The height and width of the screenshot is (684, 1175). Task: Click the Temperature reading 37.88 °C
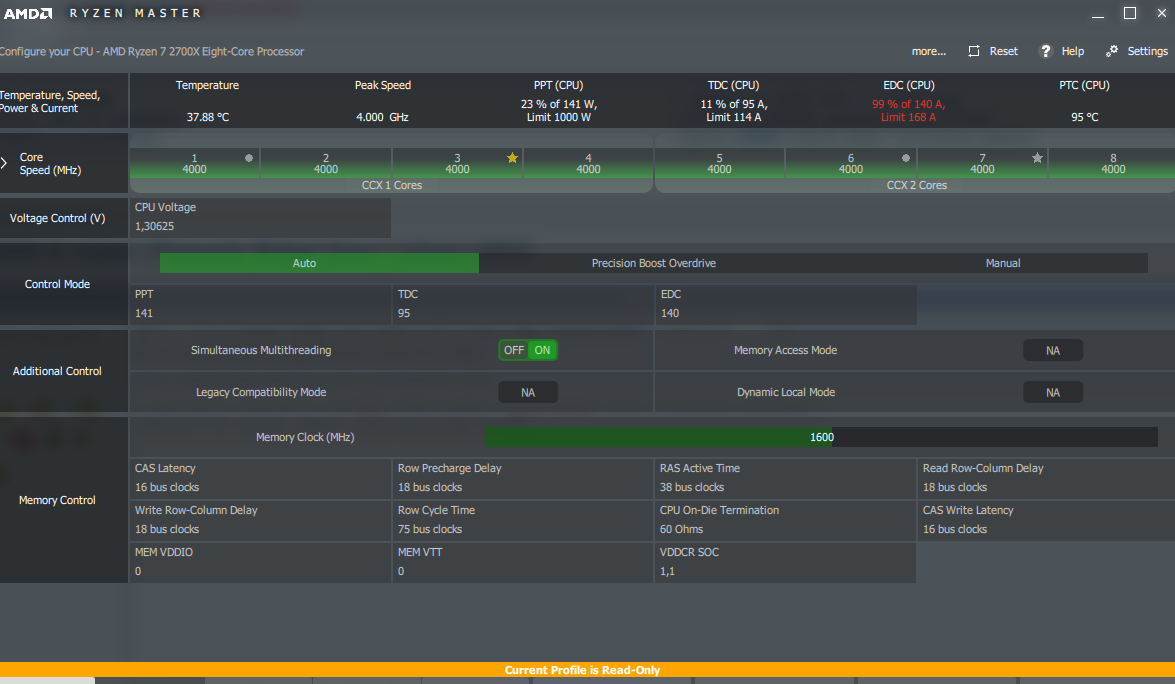click(208, 118)
